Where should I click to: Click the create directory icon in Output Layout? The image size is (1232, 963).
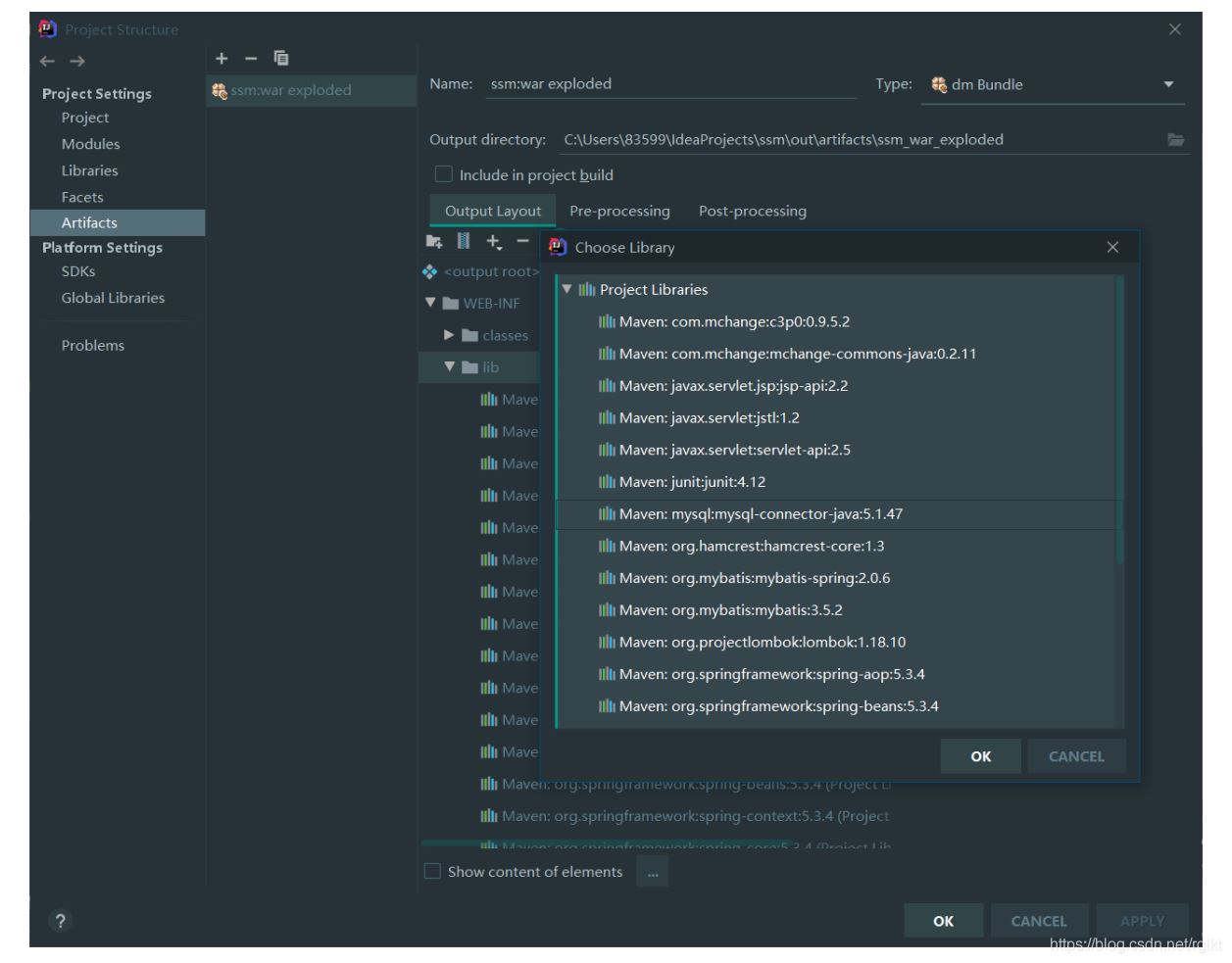point(434,241)
